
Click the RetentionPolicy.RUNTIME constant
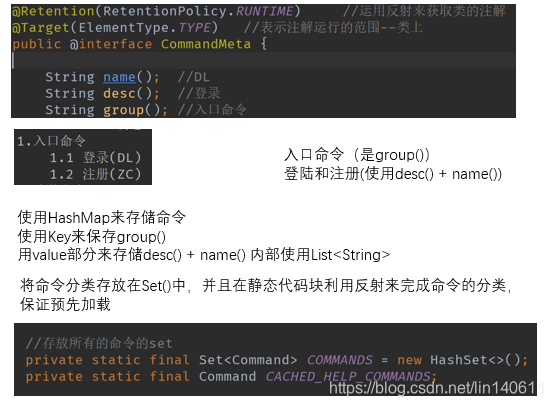coord(198,11)
